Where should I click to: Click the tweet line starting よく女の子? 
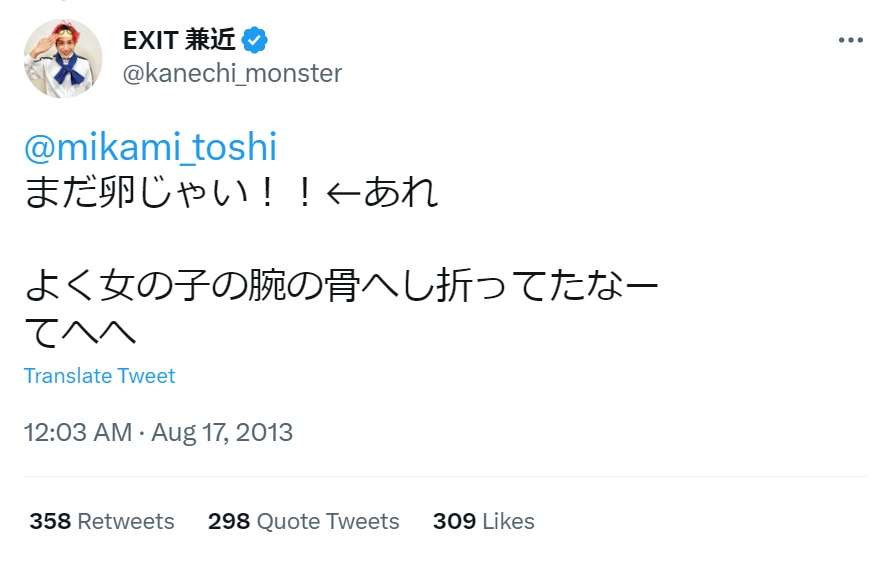340,289
